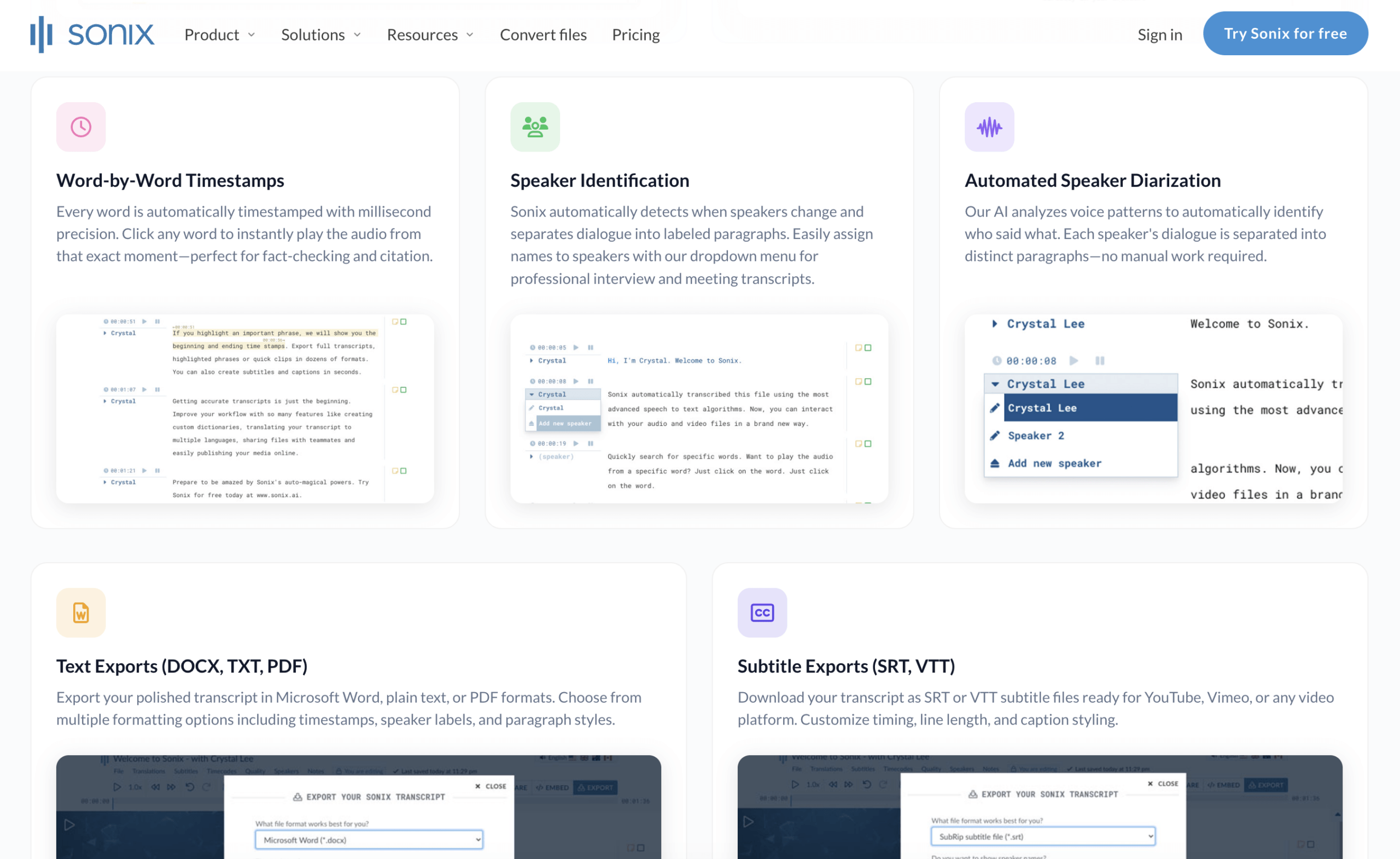
Task: Open the SubRip subtitle file (*.srt) dropdown
Action: (x=1043, y=837)
